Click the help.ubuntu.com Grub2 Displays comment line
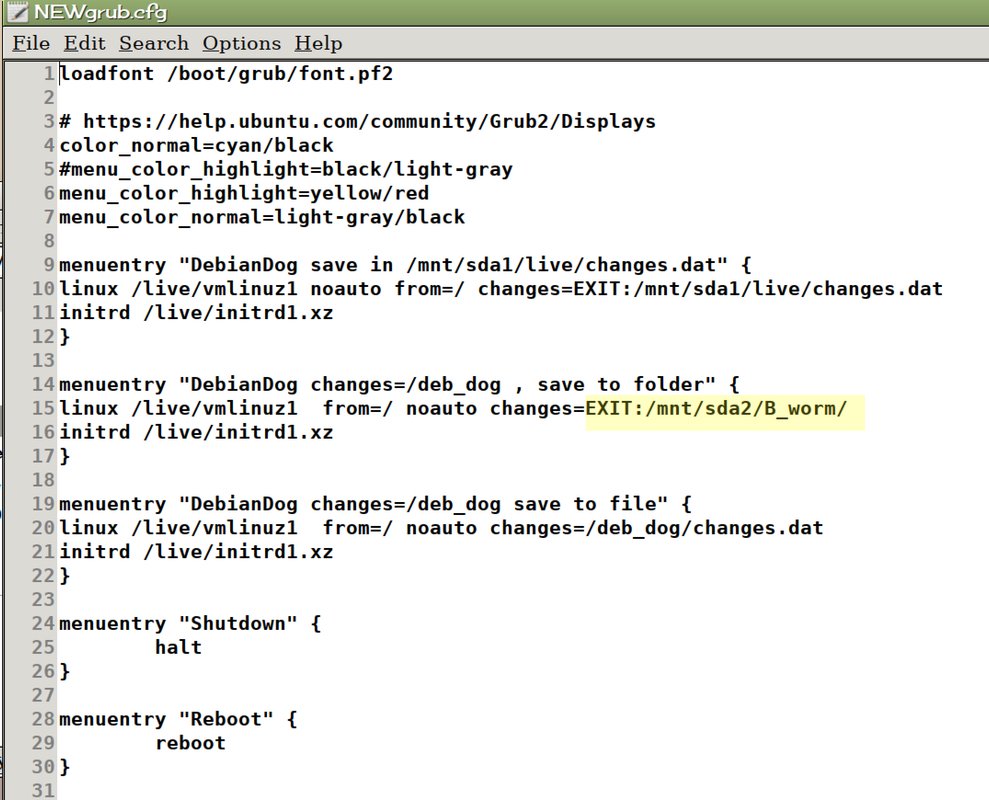Image resolution: width=989 pixels, height=800 pixels. [358, 121]
